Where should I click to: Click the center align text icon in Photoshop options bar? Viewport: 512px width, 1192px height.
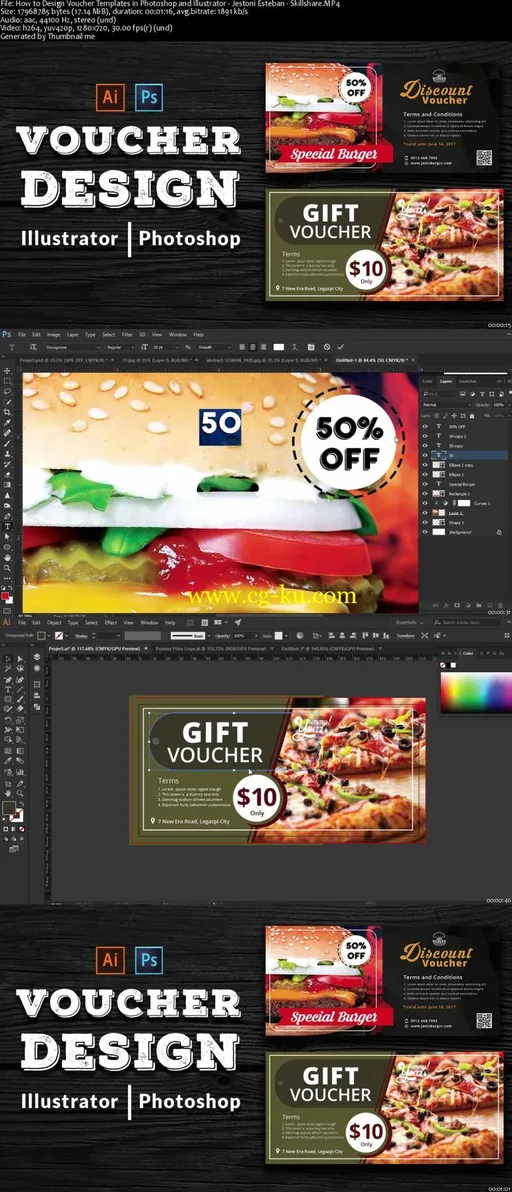click(253, 346)
